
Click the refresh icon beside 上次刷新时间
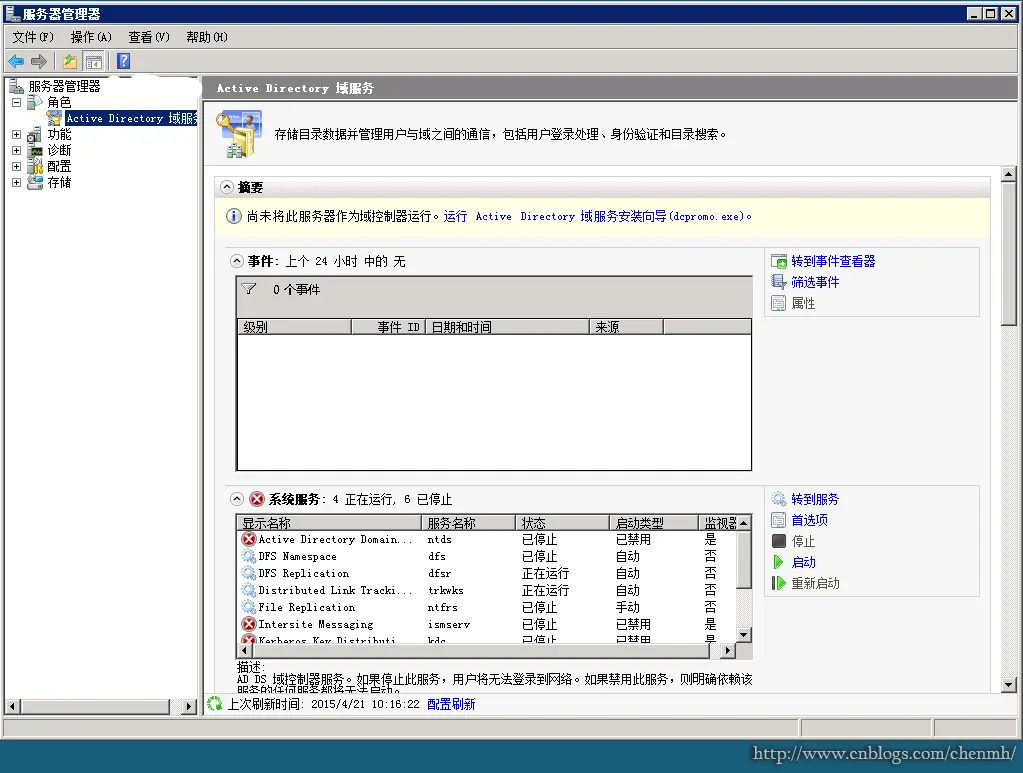click(x=215, y=704)
